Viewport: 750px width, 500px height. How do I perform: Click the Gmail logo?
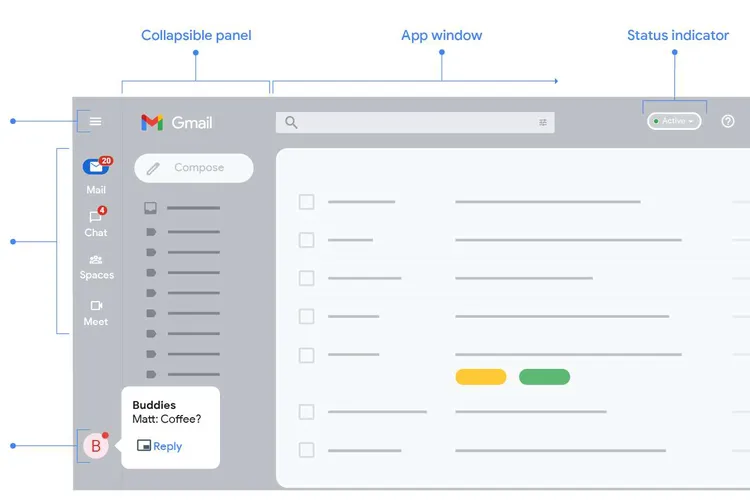(176, 122)
